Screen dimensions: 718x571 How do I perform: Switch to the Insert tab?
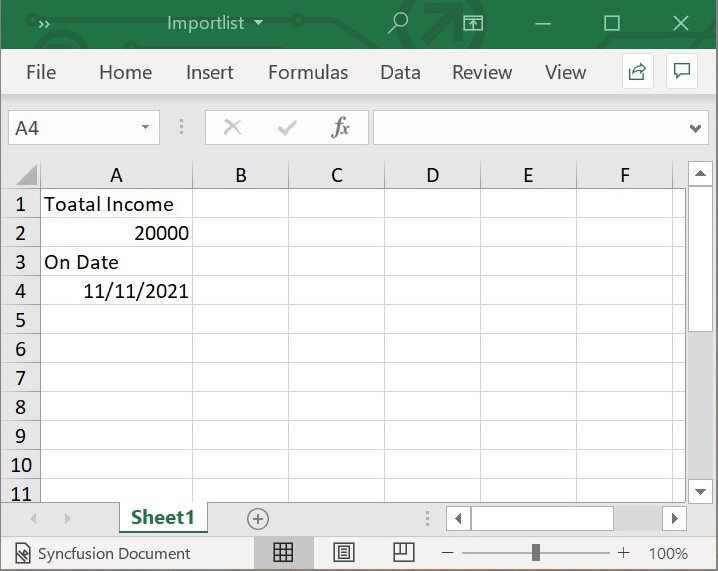click(x=210, y=72)
